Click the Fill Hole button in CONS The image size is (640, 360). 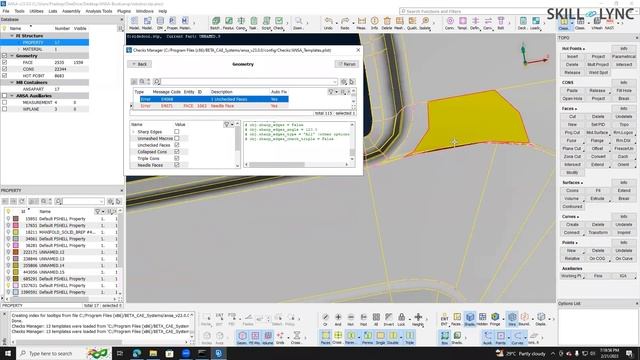tap(624, 91)
